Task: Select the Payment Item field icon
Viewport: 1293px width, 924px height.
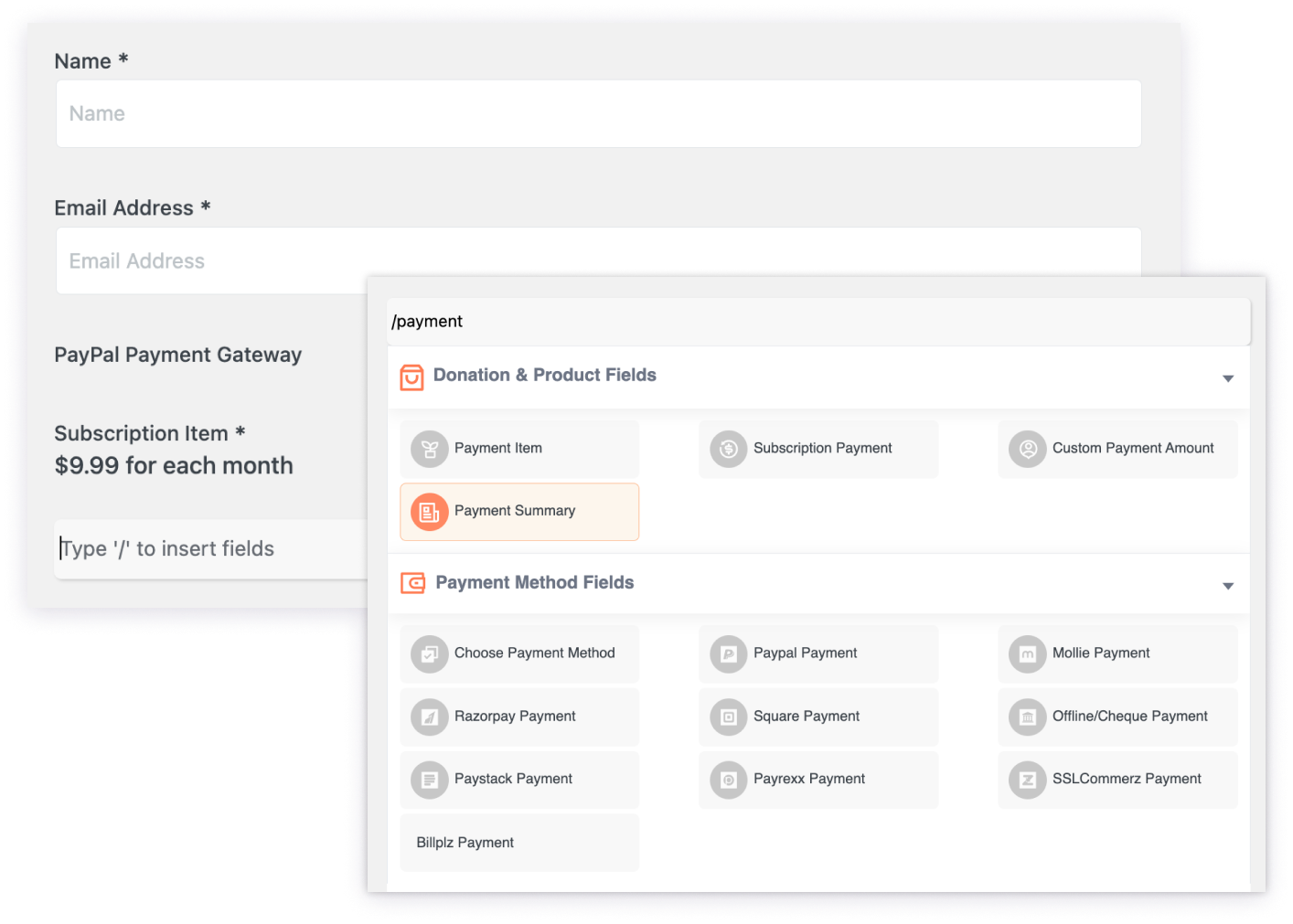Action: (x=430, y=449)
